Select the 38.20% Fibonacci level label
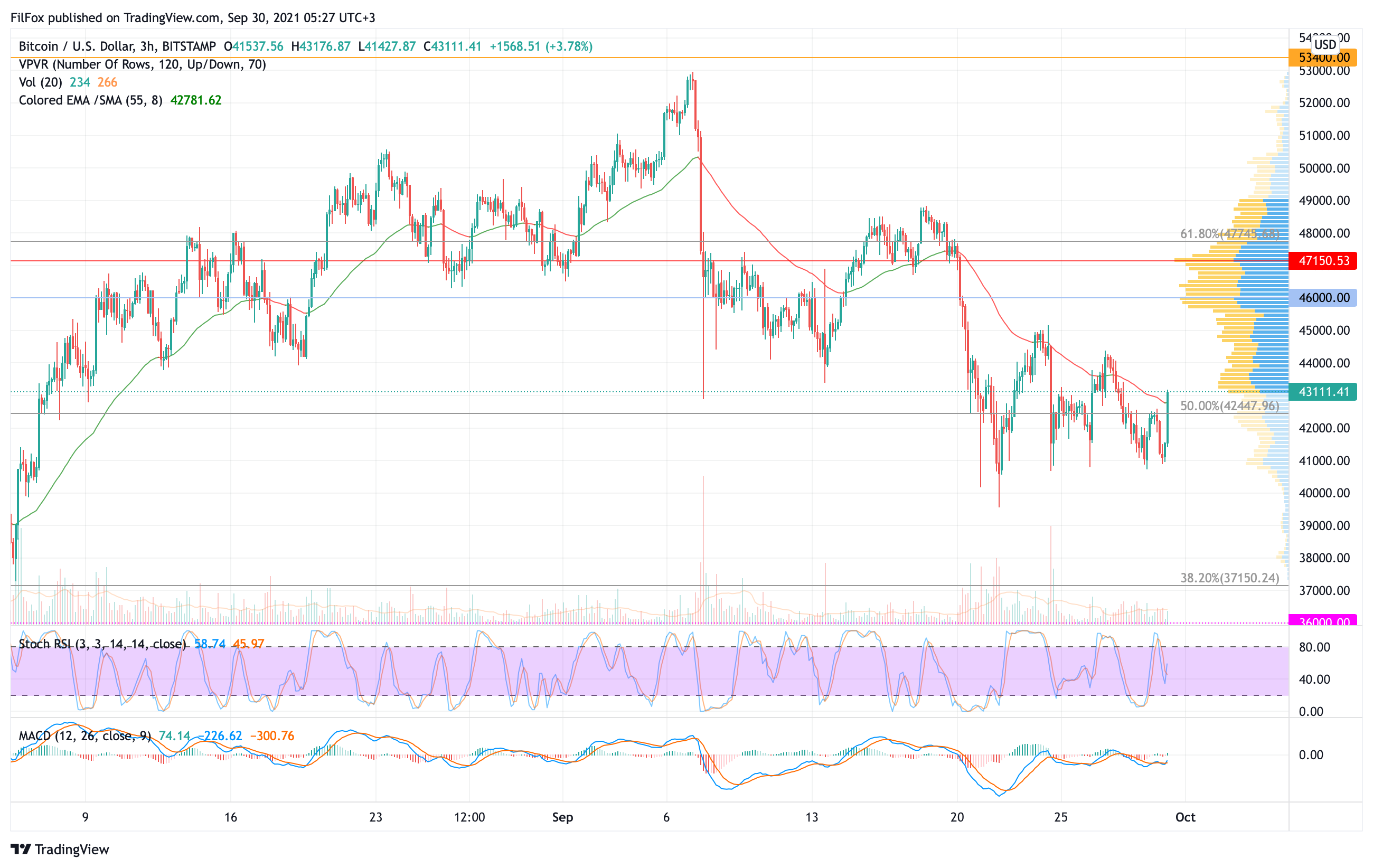1373x868 pixels. (1229, 578)
